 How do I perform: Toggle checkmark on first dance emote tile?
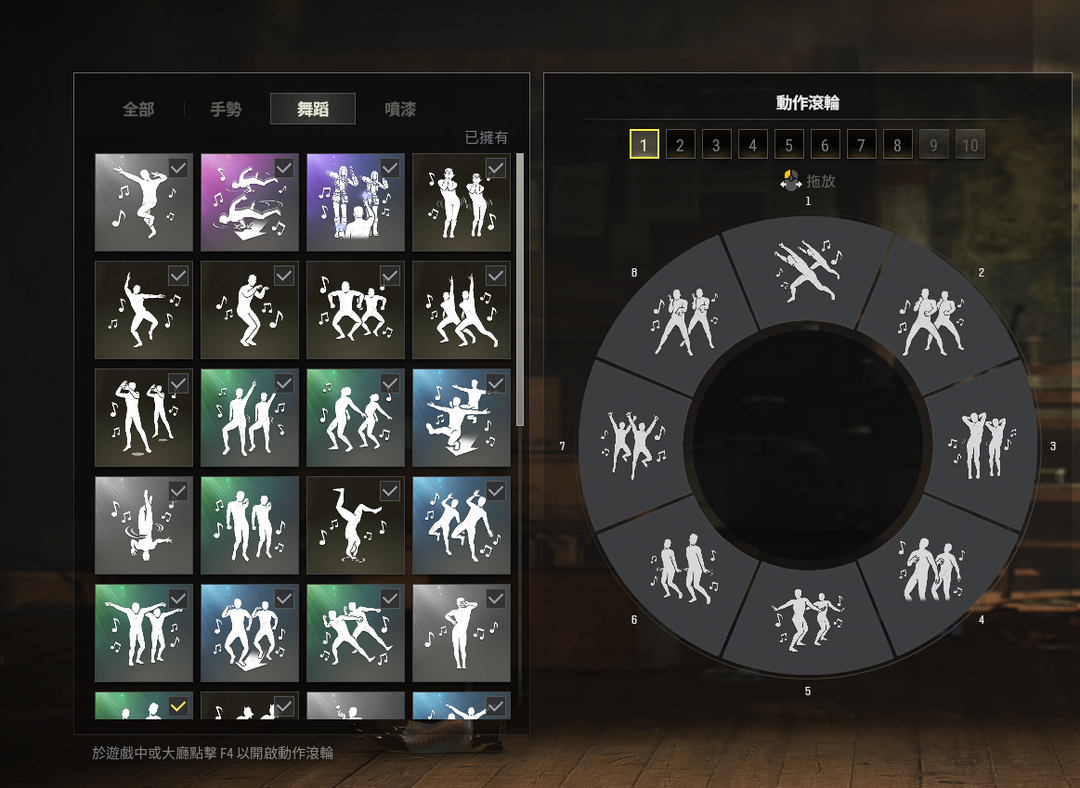click(178, 168)
